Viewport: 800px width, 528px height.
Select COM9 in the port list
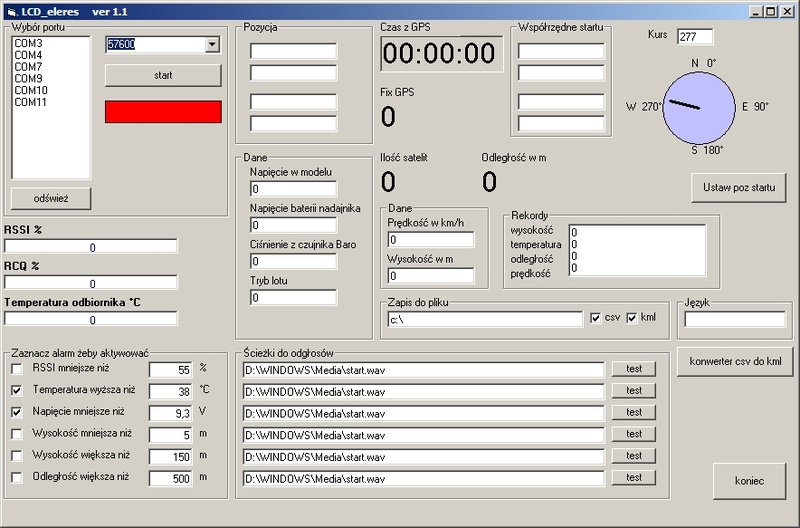29,79
